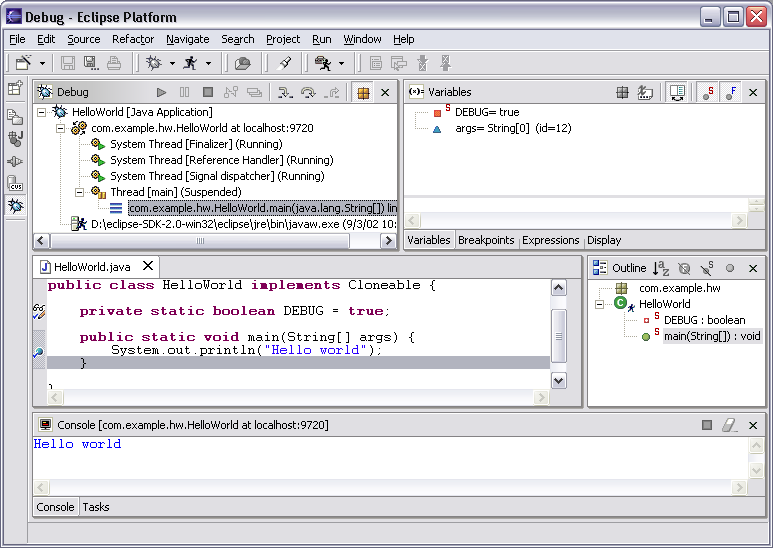Toggle Show Static Fields in Variables view

click(x=708, y=92)
